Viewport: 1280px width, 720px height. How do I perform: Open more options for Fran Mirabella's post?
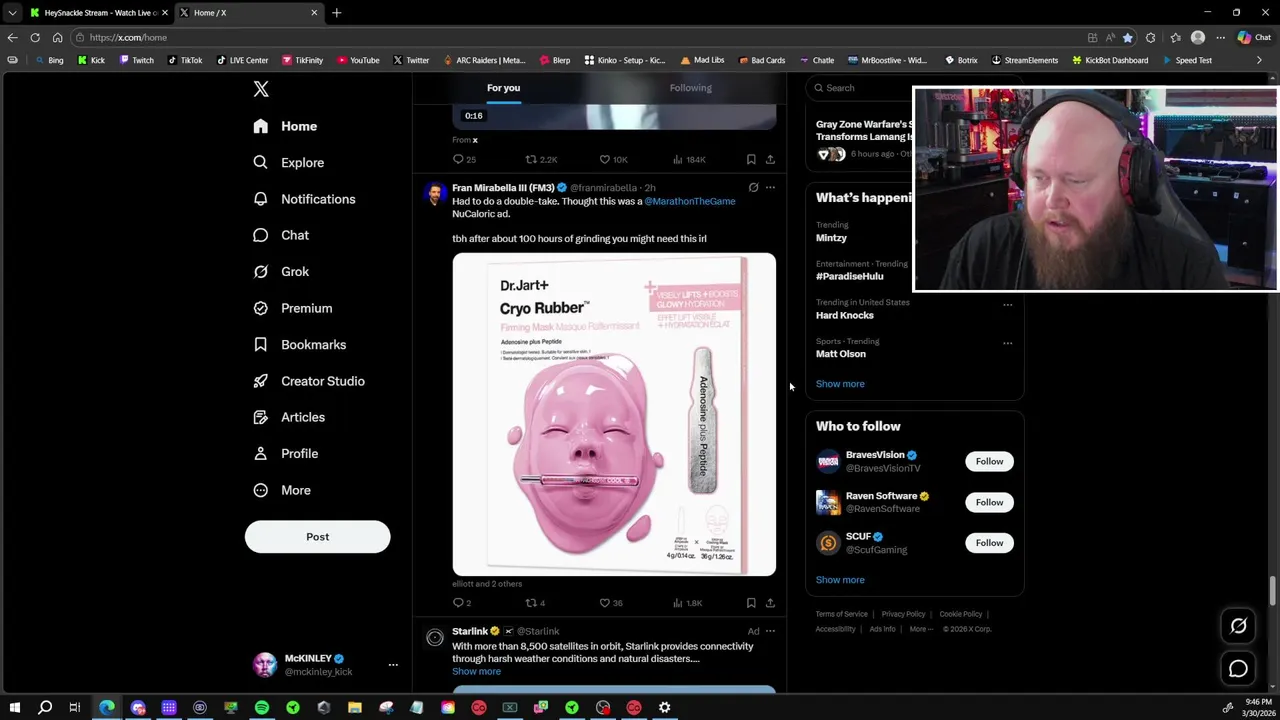[770, 187]
